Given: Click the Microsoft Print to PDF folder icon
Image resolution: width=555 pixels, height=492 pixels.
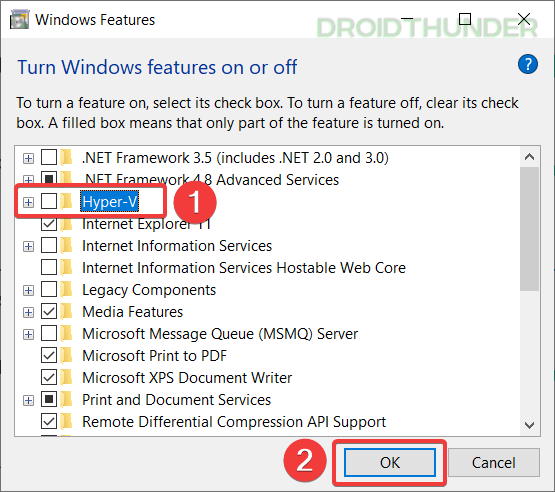Looking at the screenshot, I should tap(66, 355).
